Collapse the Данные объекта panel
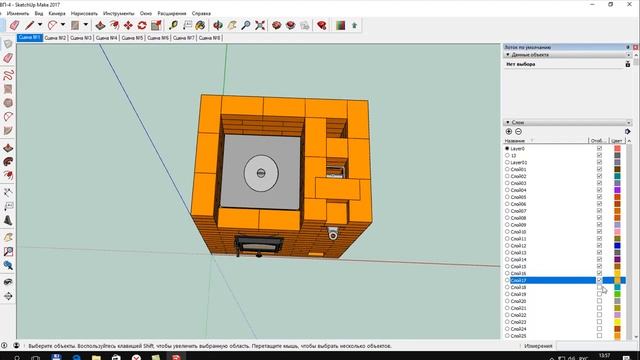 click(508, 55)
